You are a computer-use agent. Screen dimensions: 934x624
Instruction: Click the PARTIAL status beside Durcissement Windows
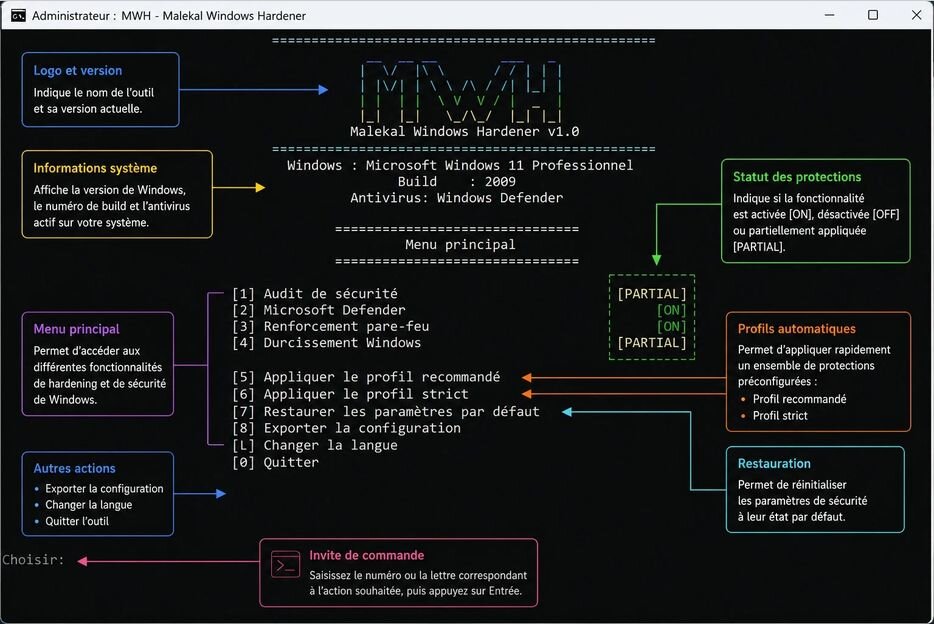pos(652,342)
